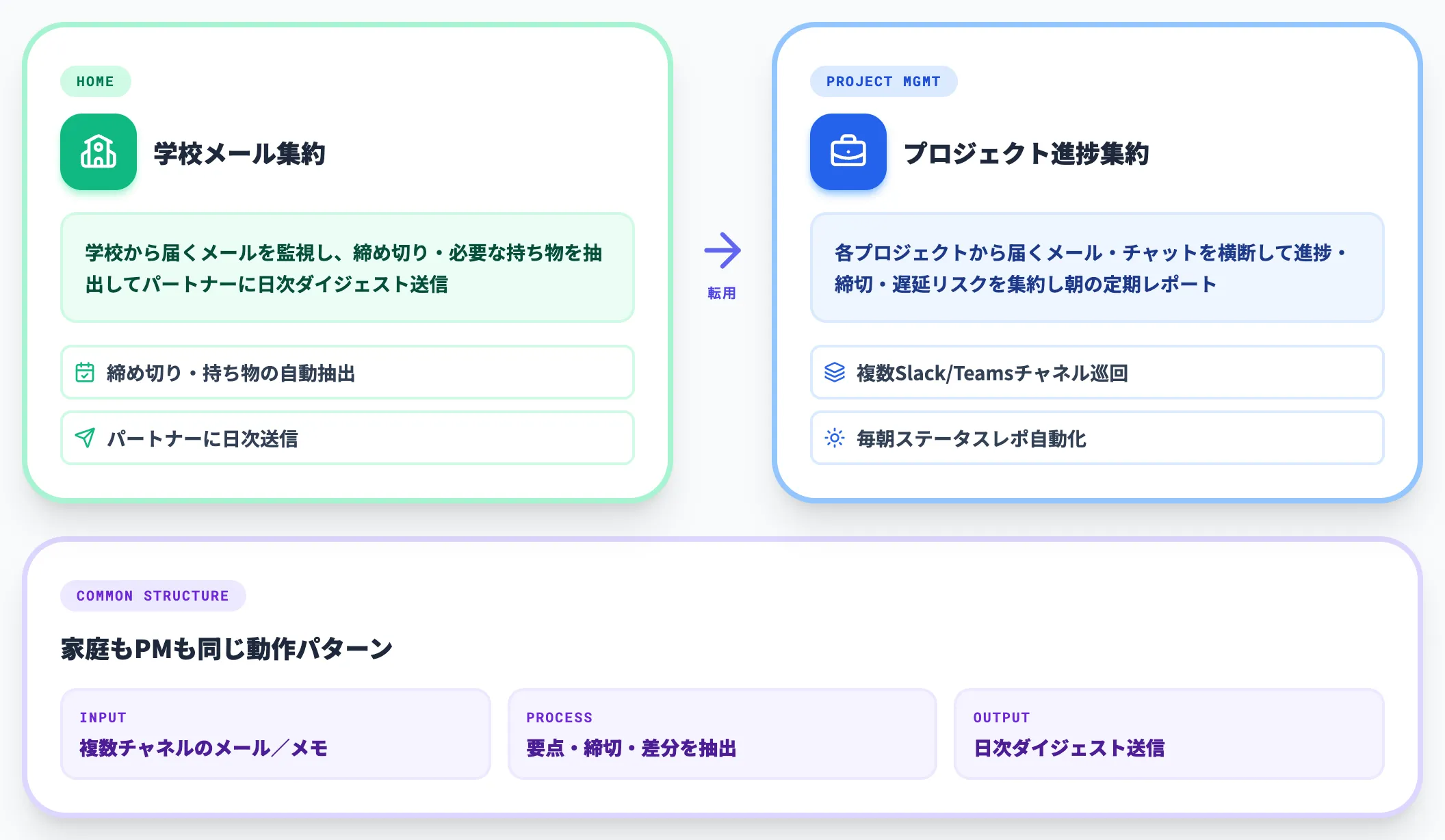This screenshot has height=840, width=1445.
Task: Select the HOME tag badge
Action: (96, 81)
